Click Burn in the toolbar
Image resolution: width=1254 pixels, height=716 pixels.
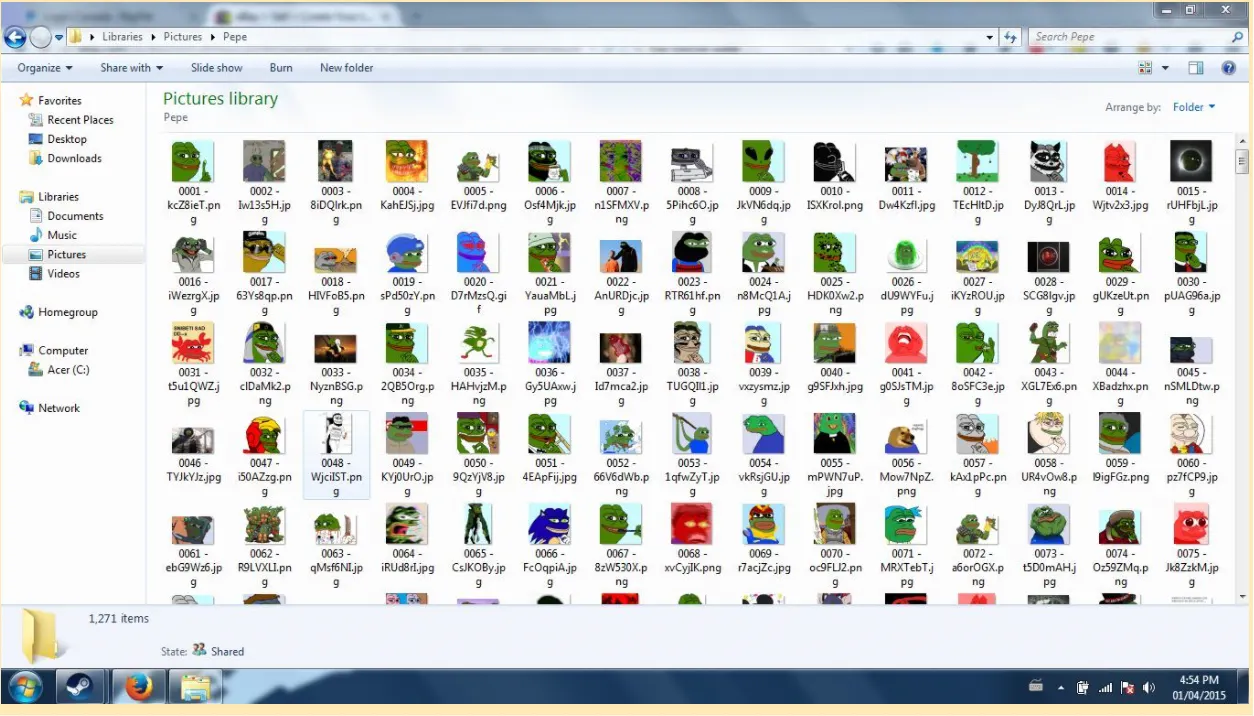[x=281, y=68]
